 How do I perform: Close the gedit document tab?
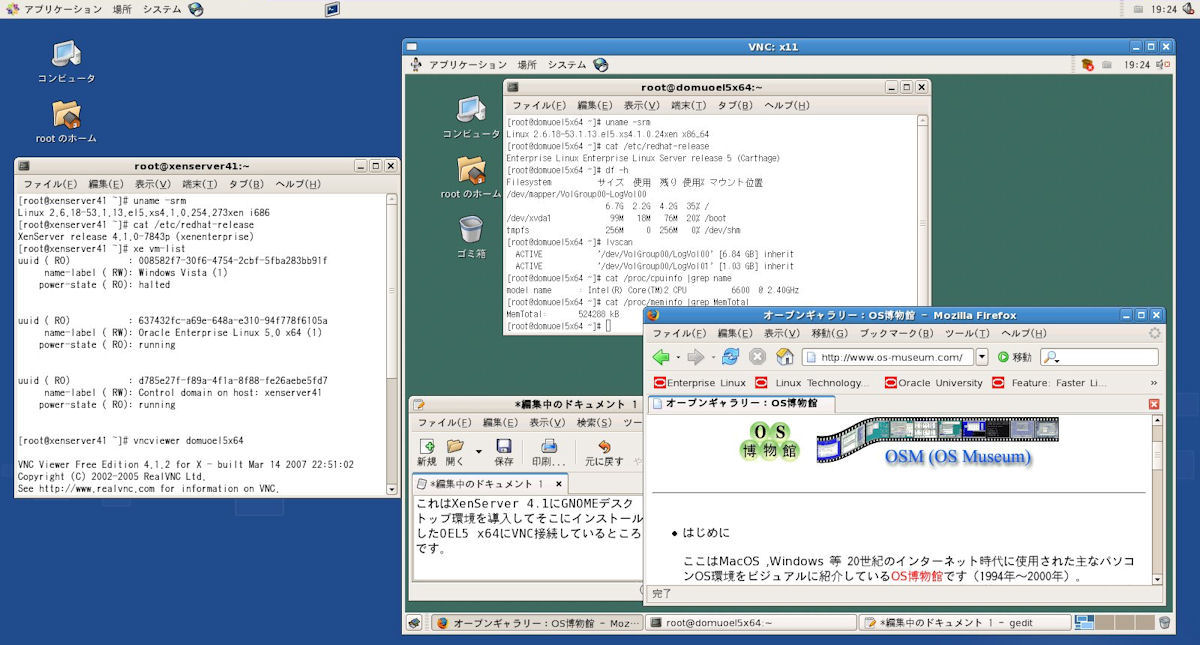coord(559,485)
